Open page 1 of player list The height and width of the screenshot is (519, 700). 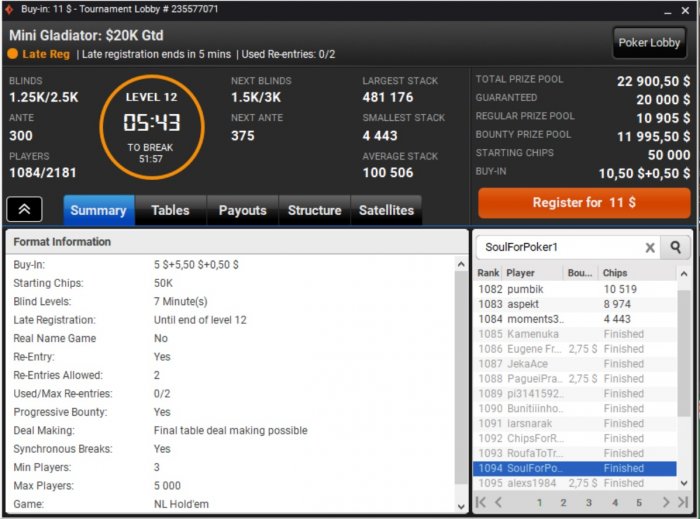[539, 502]
